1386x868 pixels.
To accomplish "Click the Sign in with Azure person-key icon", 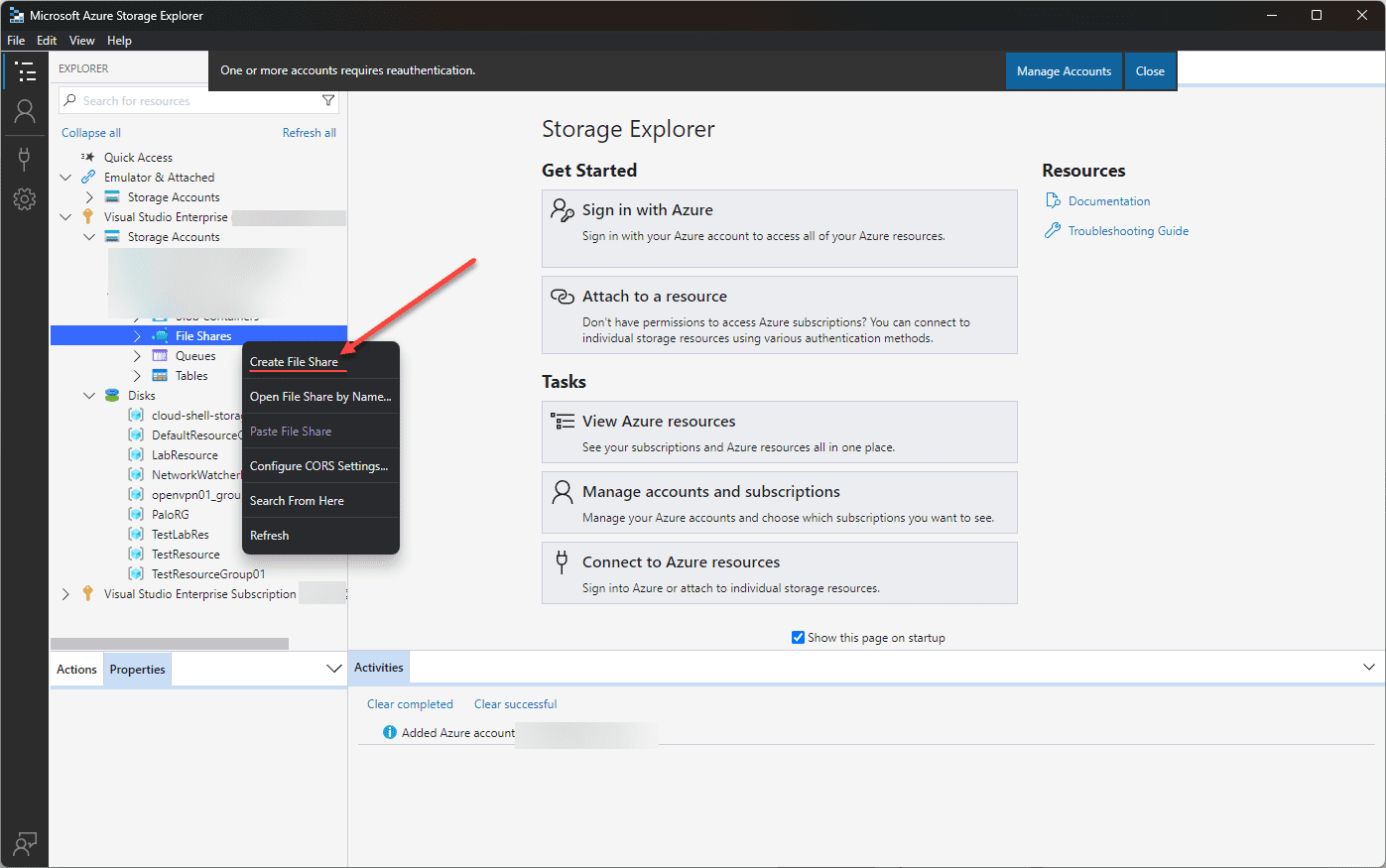I will 563,209.
